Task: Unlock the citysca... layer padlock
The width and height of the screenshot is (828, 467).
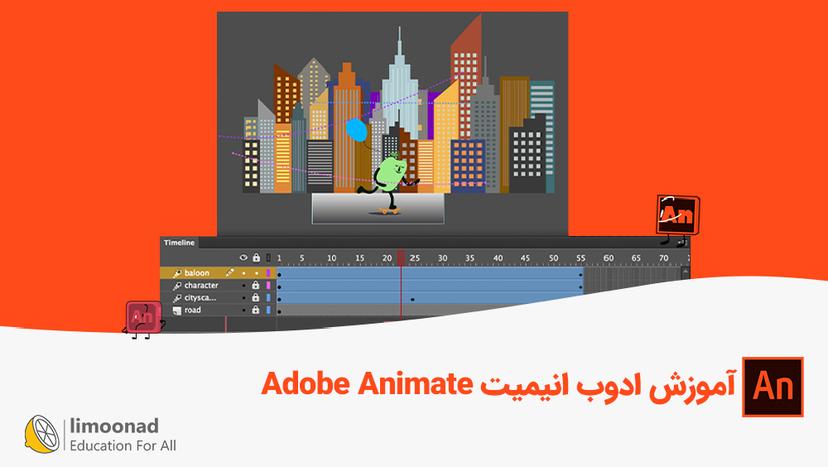Action: [x=256, y=297]
